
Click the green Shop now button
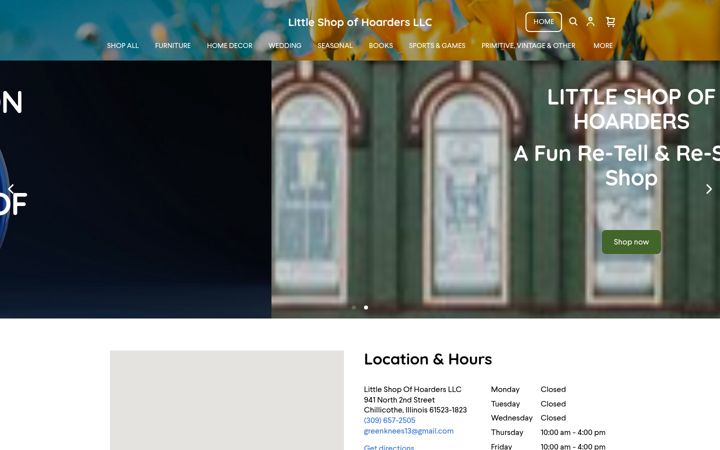point(631,242)
